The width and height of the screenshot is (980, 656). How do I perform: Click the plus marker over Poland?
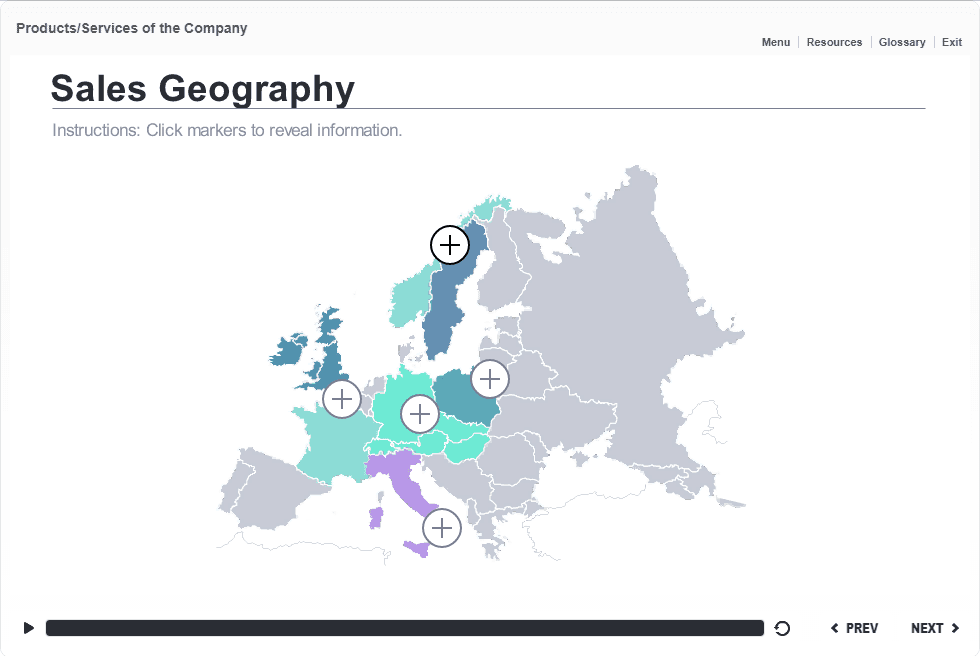coord(489,378)
